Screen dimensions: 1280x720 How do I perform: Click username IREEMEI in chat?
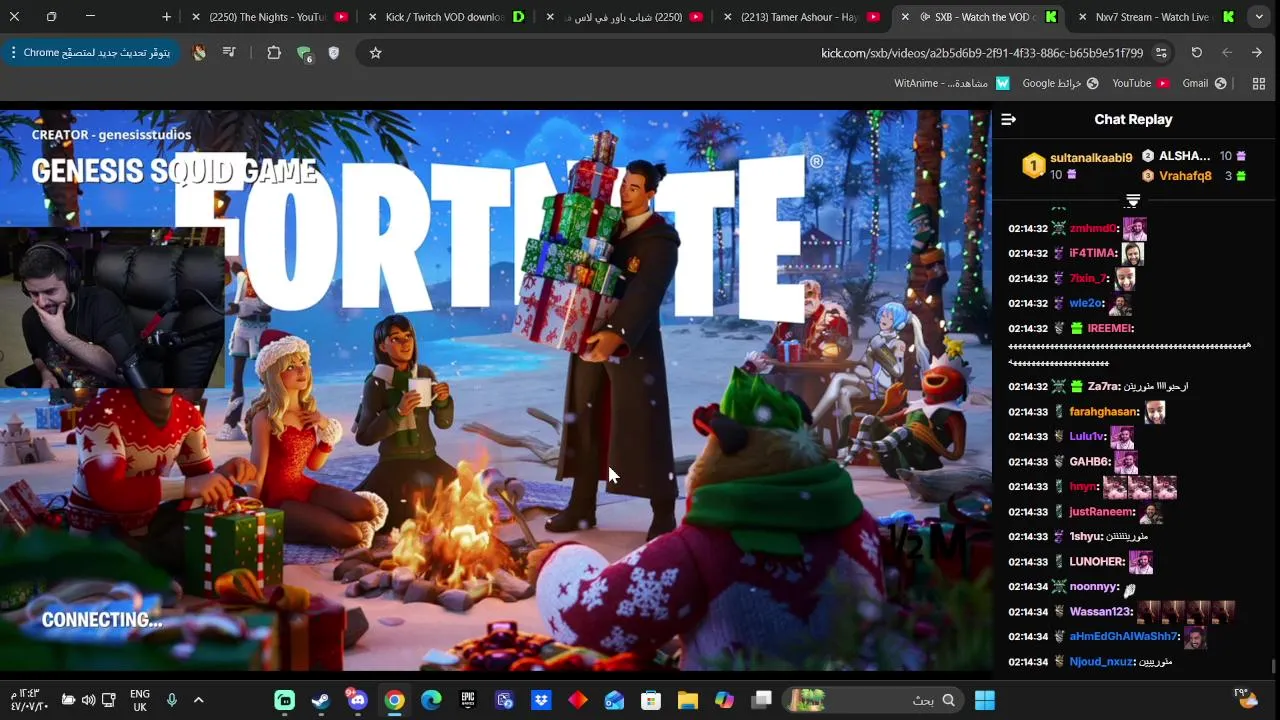[1109, 328]
